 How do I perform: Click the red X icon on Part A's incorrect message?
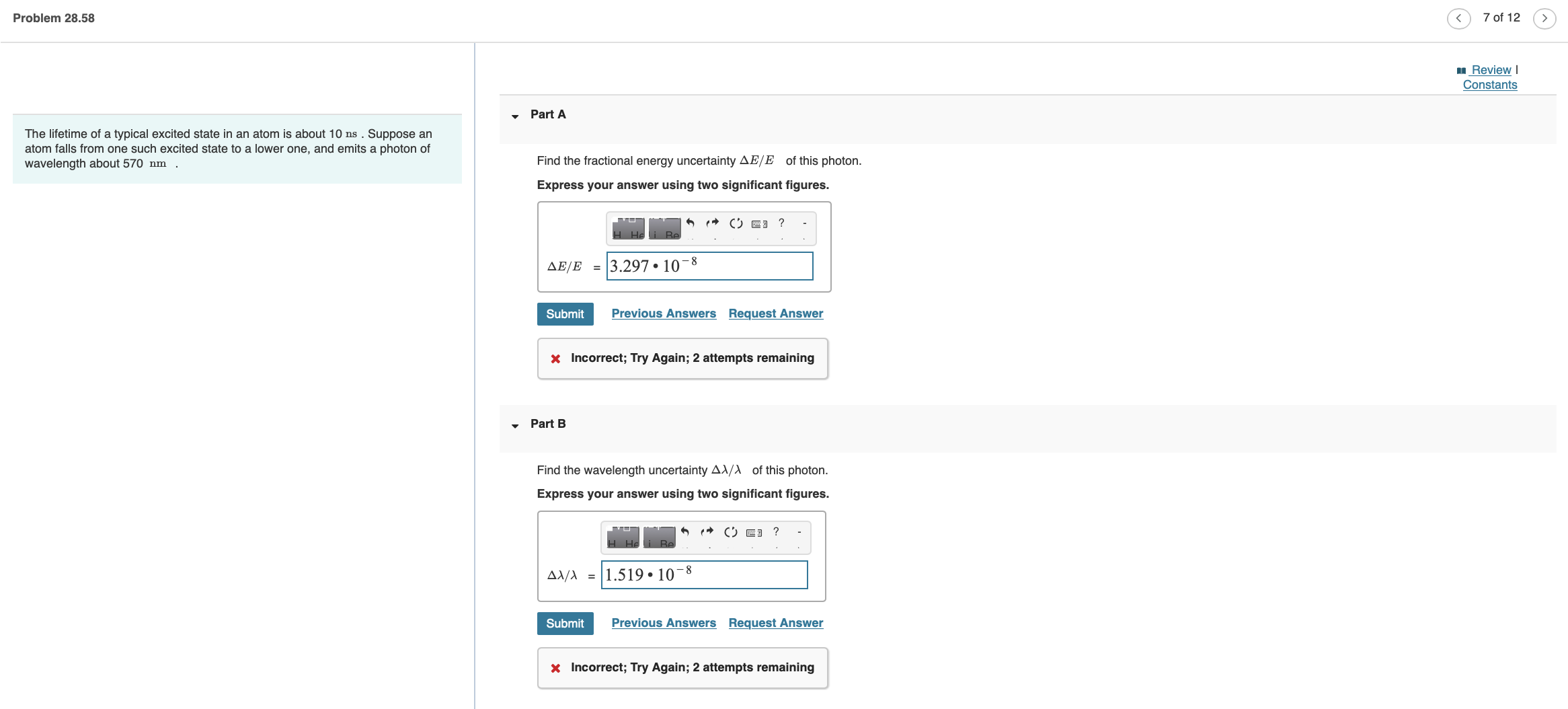555,358
